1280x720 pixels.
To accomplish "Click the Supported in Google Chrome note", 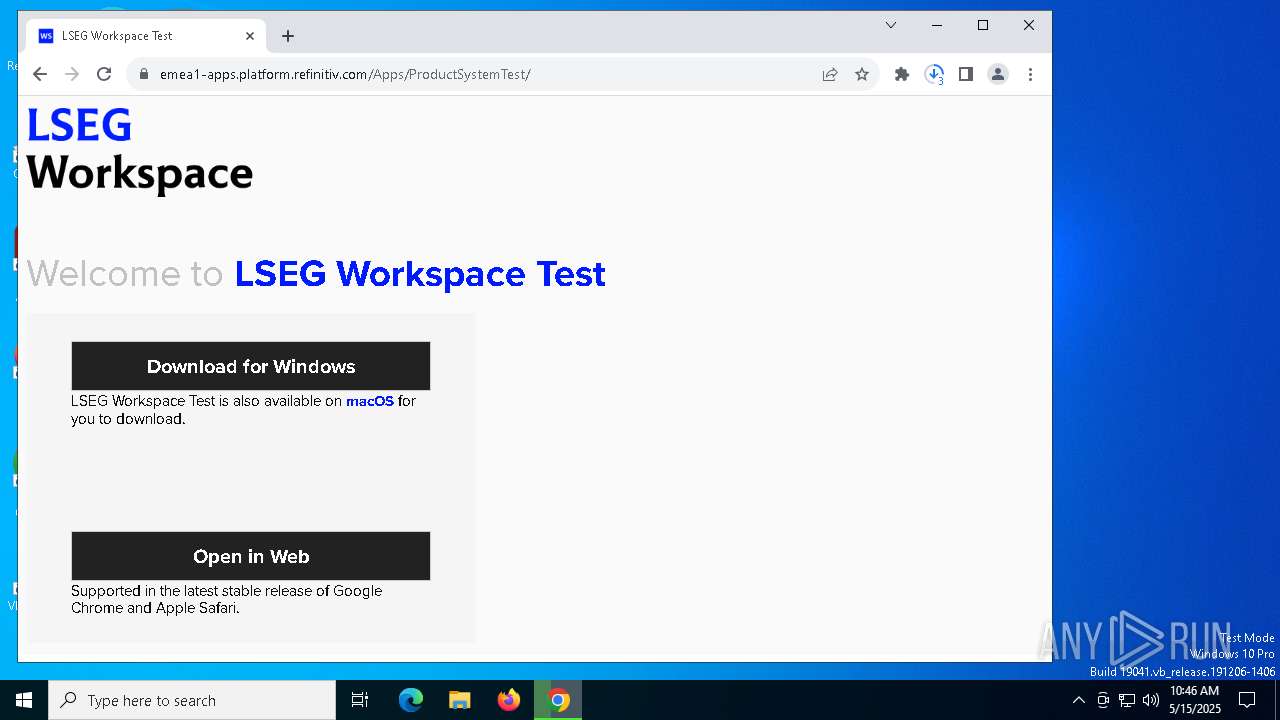I will point(226,599).
